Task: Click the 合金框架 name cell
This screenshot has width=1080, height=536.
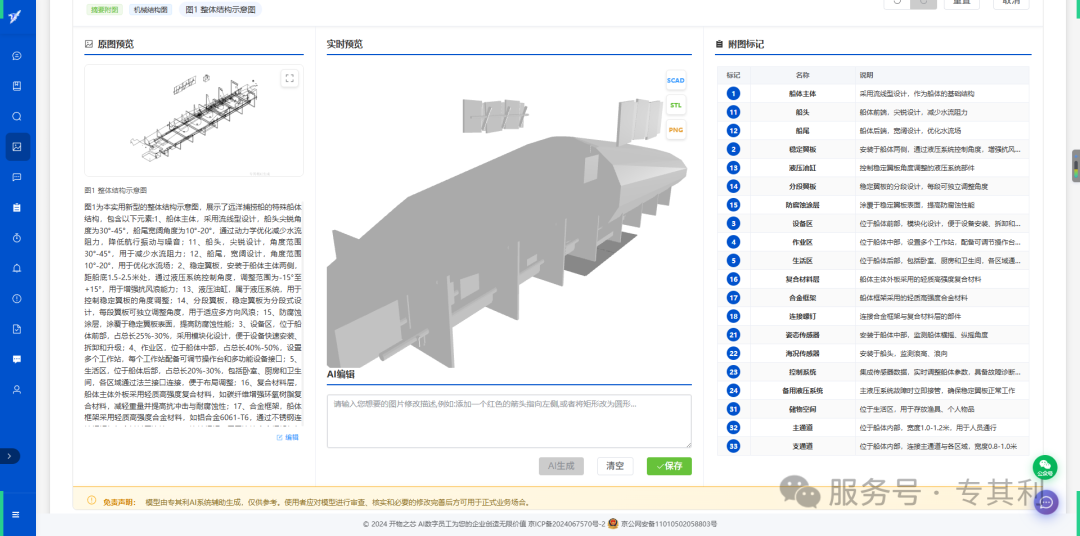Action: 802,298
